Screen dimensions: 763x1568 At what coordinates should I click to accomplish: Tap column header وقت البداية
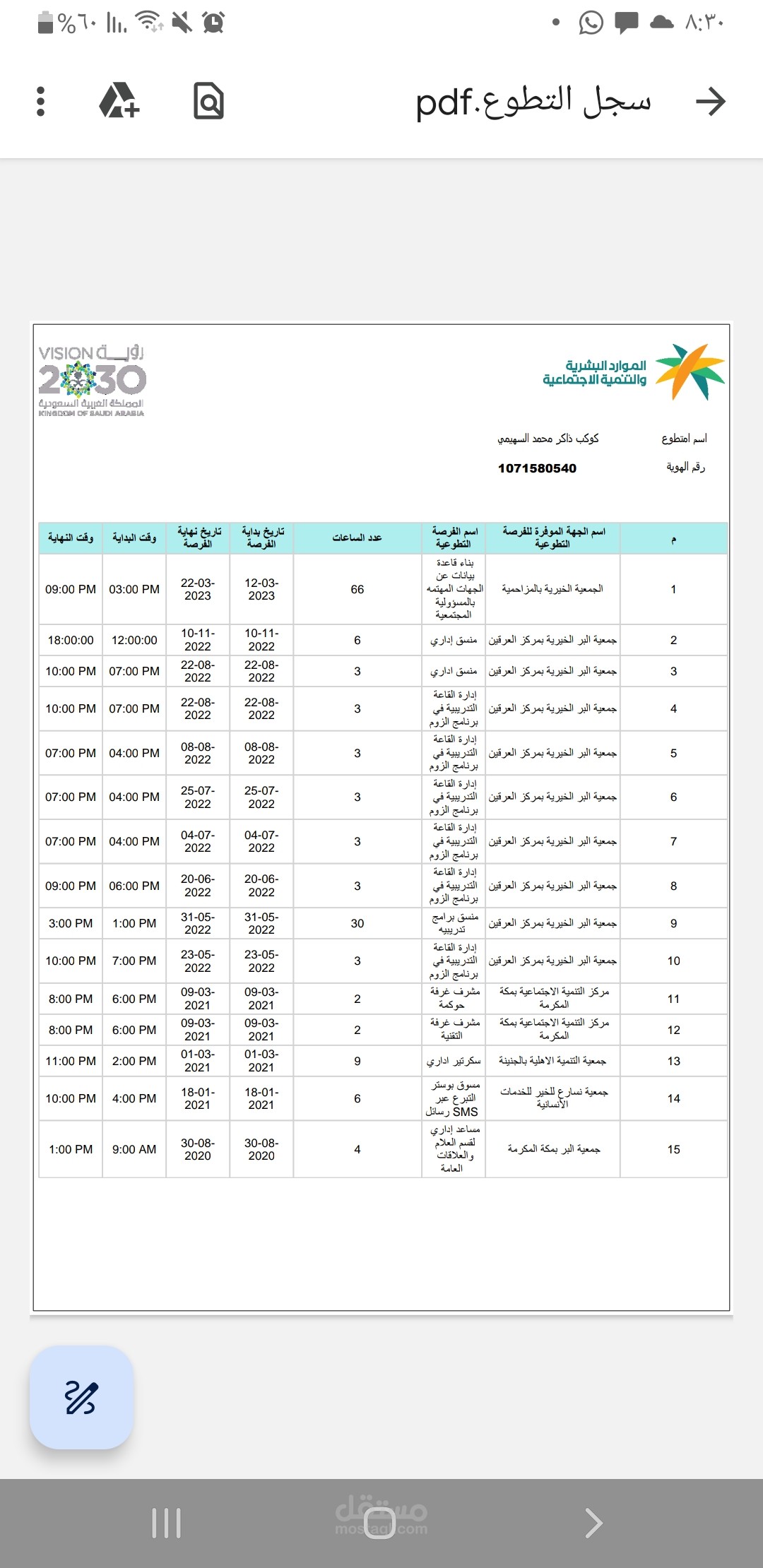tap(134, 538)
